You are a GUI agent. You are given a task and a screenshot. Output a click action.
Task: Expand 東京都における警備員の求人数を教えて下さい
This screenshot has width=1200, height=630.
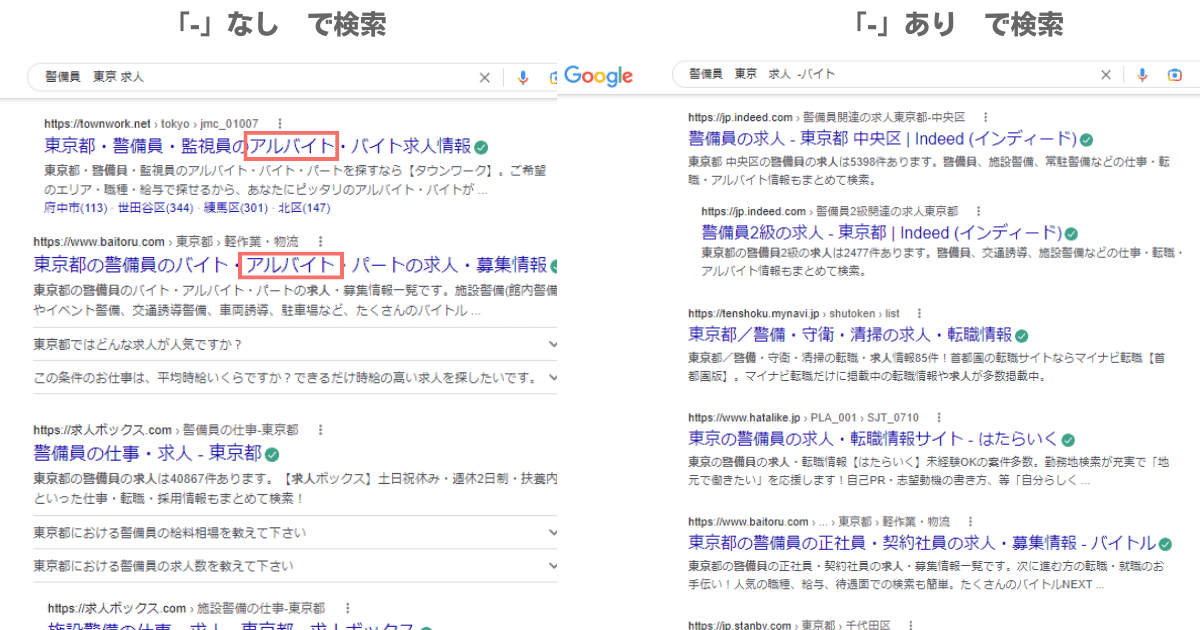click(x=295, y=566)
